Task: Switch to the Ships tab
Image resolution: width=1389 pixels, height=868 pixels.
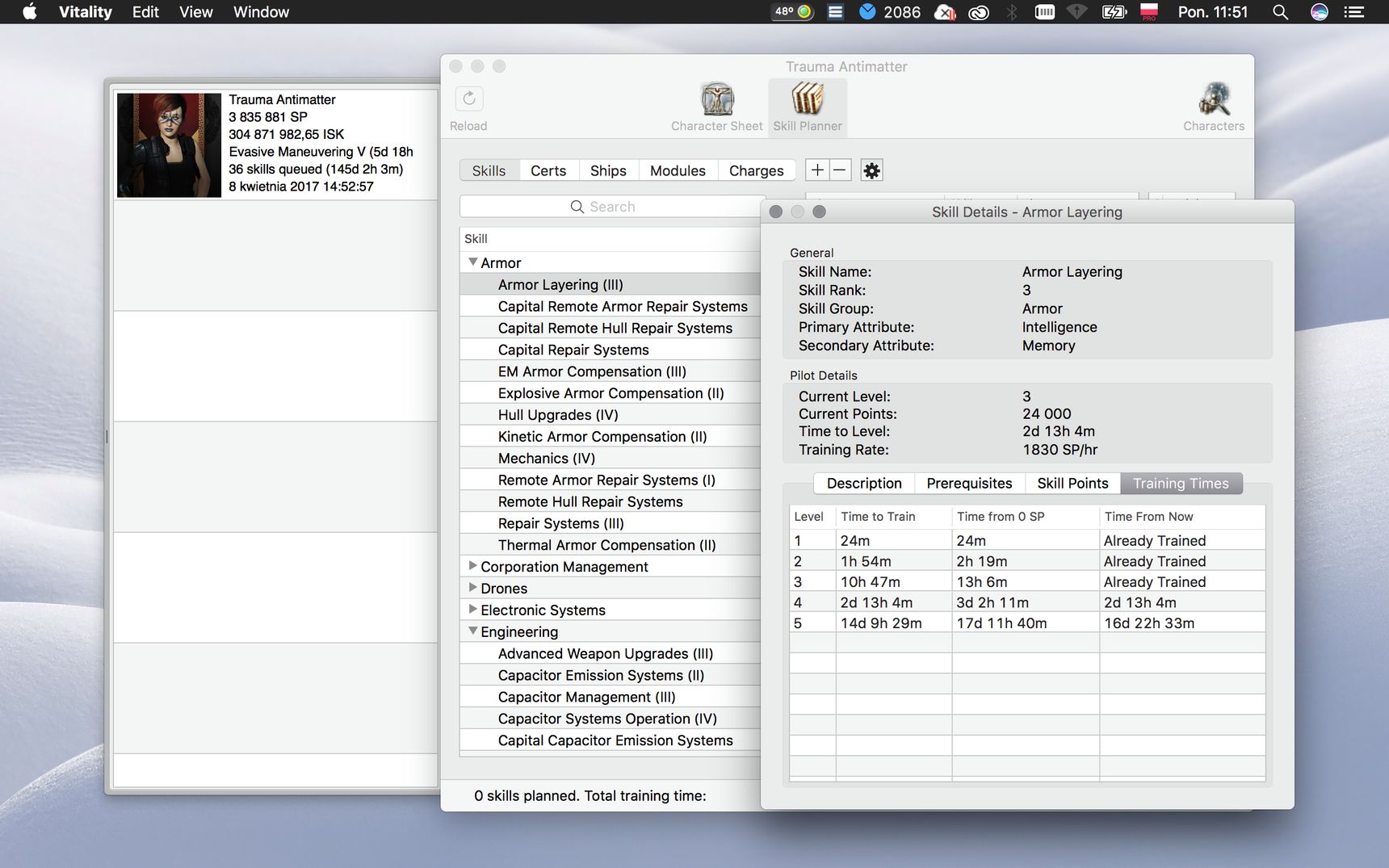Action: point(608,170)
